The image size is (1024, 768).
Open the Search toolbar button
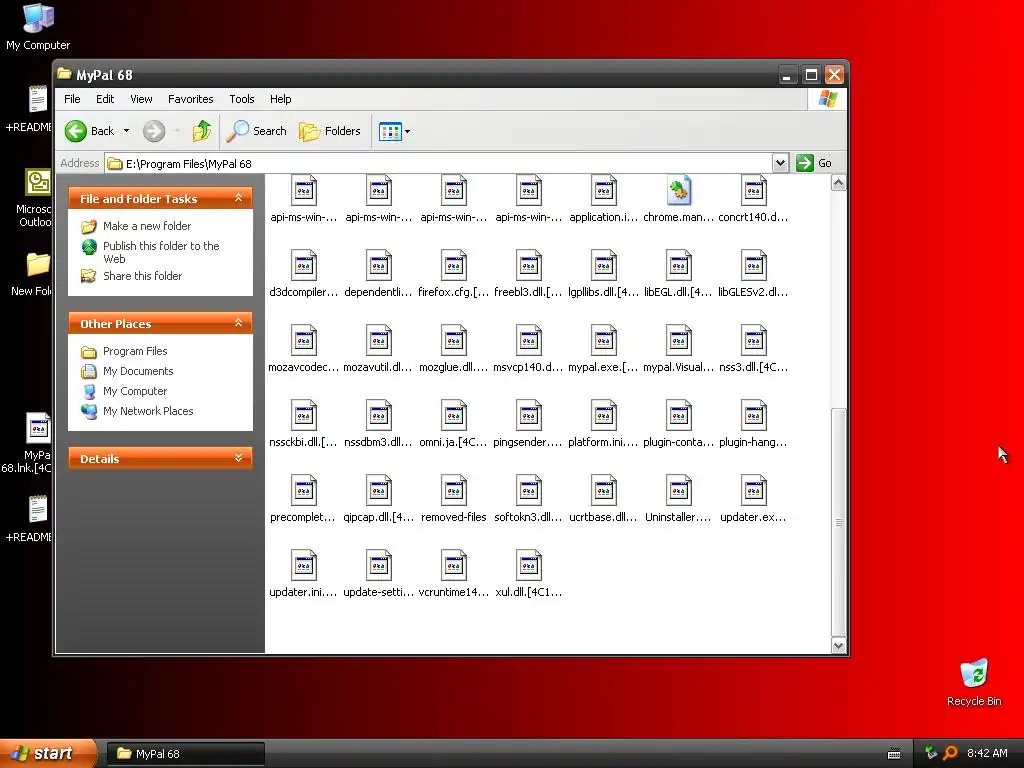257,131
